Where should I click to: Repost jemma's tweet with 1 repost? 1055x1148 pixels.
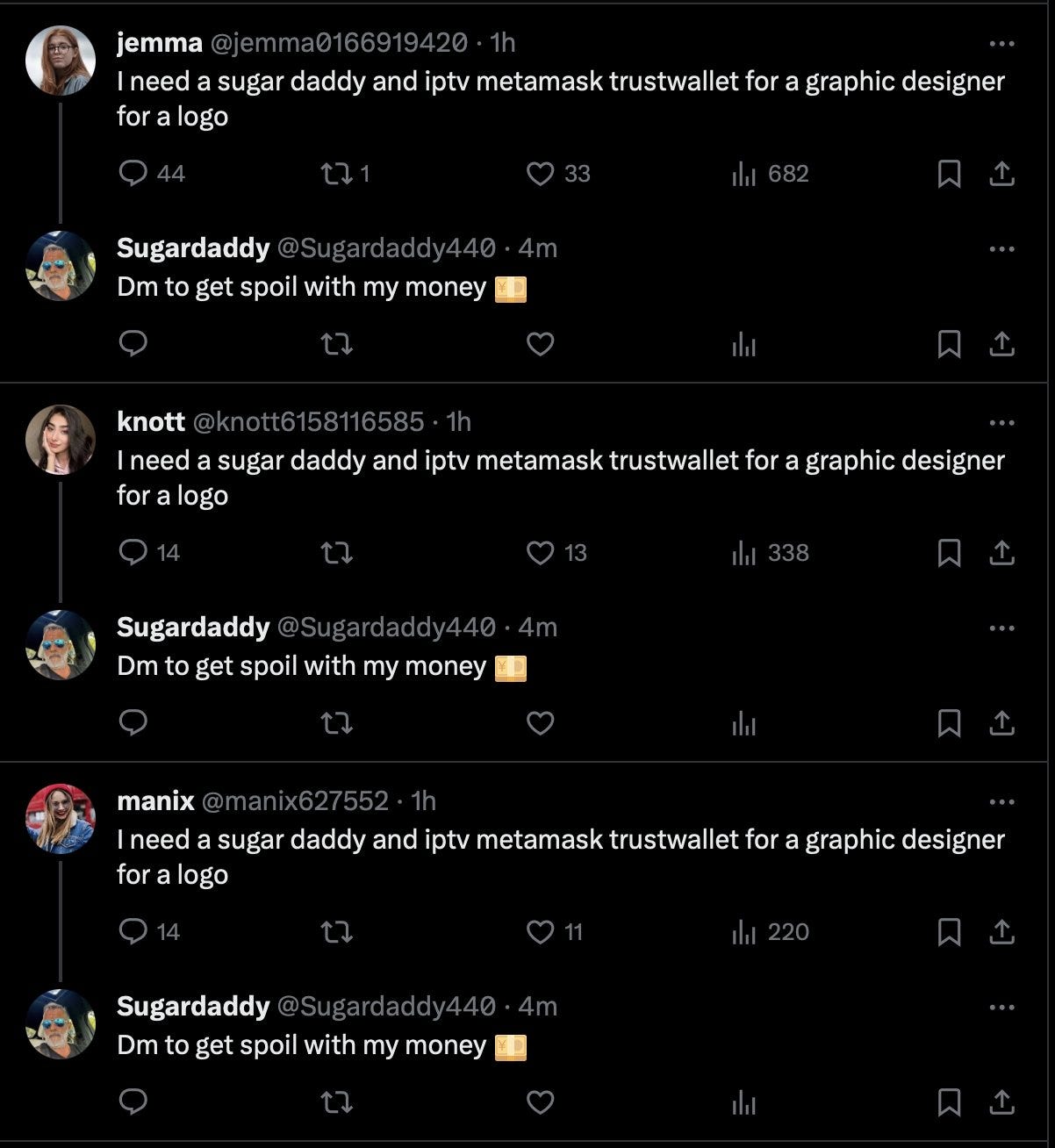tap(334, 173)
